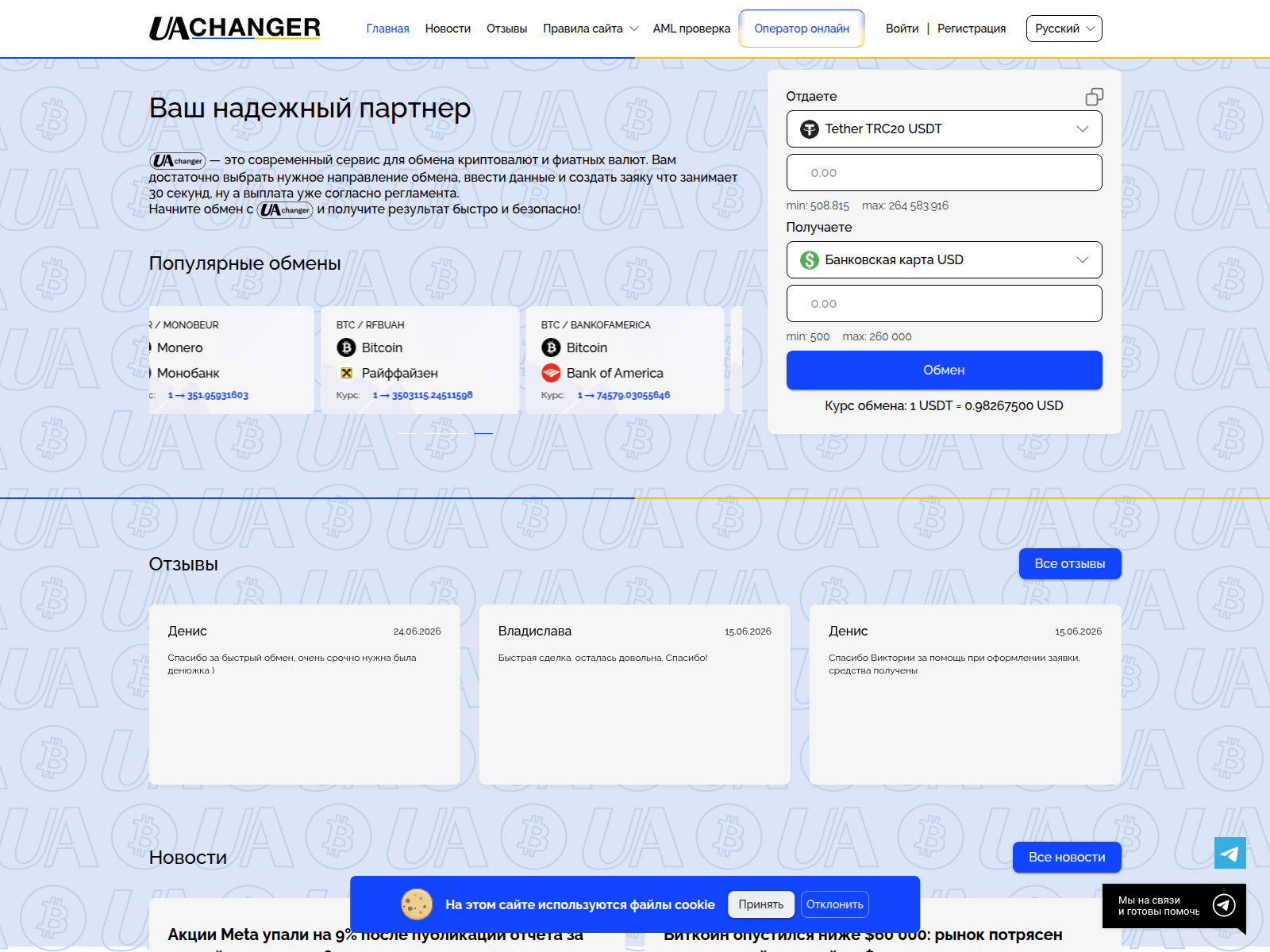Open the Отзывы nav item
The width and height of the screenshot is (1270, 952).
coord(506,29)
